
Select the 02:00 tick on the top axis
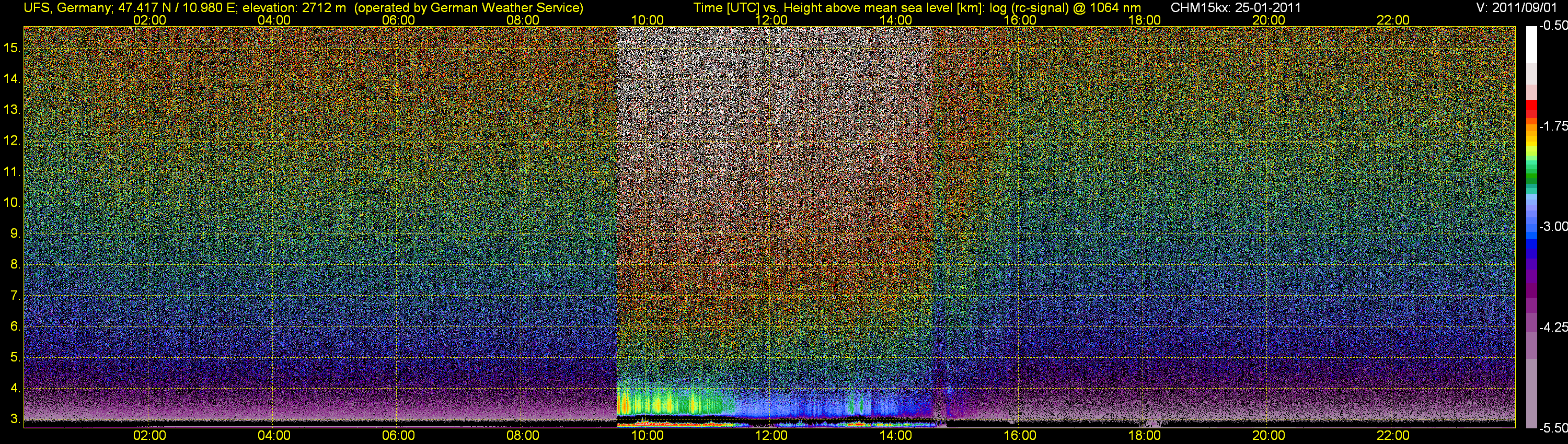coord(149,20)
